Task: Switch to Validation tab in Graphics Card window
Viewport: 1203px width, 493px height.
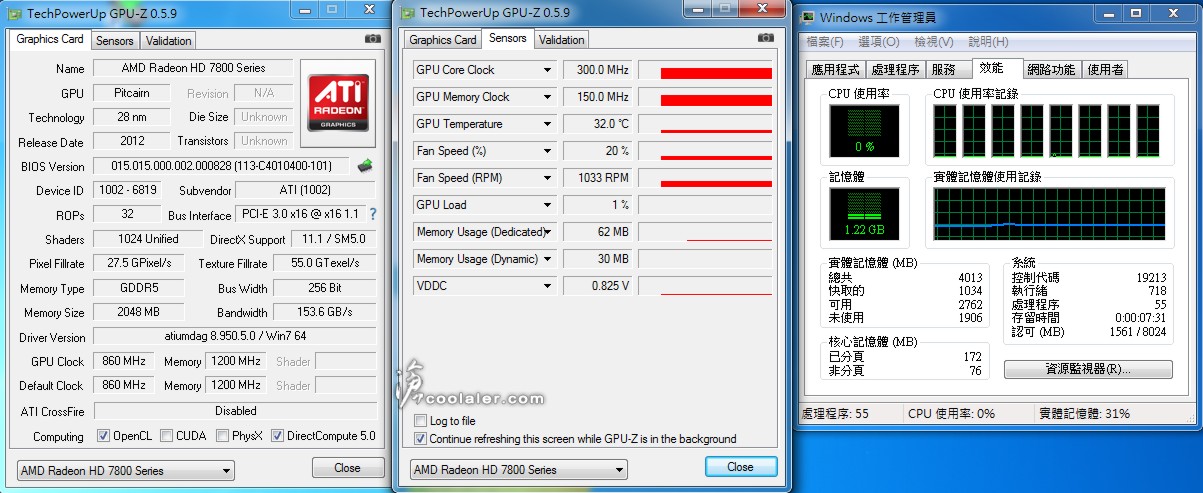Action: point(168,41)
